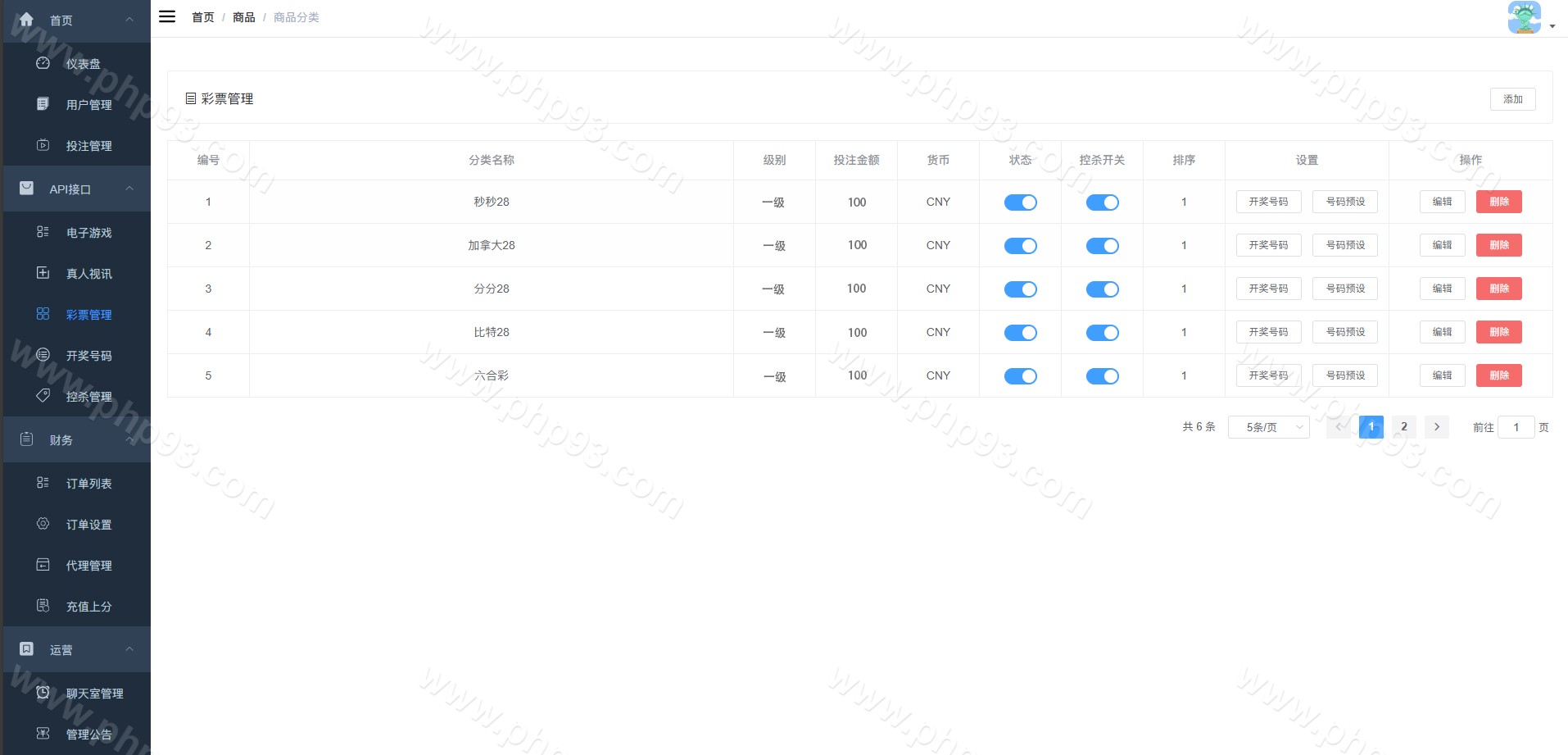Click the 投注管理 sidebar icon

click(x=43, y=145)
